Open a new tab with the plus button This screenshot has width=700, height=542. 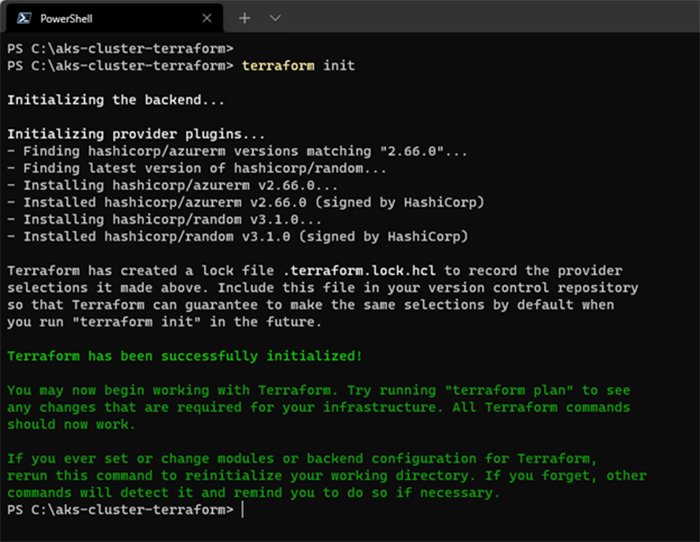coord(245,18)
